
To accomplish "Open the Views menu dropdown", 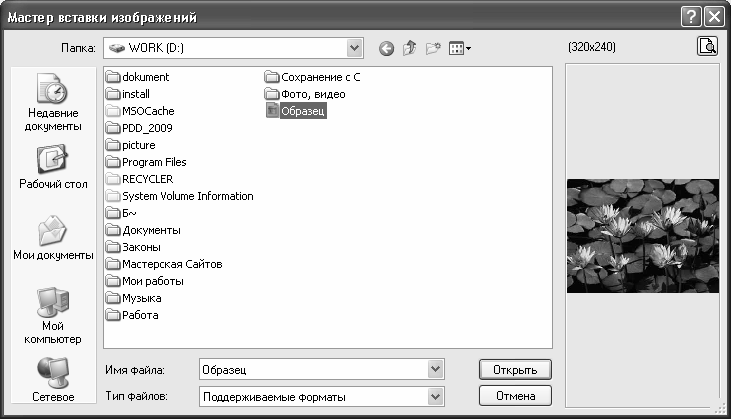I will click(x=459, y=47).
